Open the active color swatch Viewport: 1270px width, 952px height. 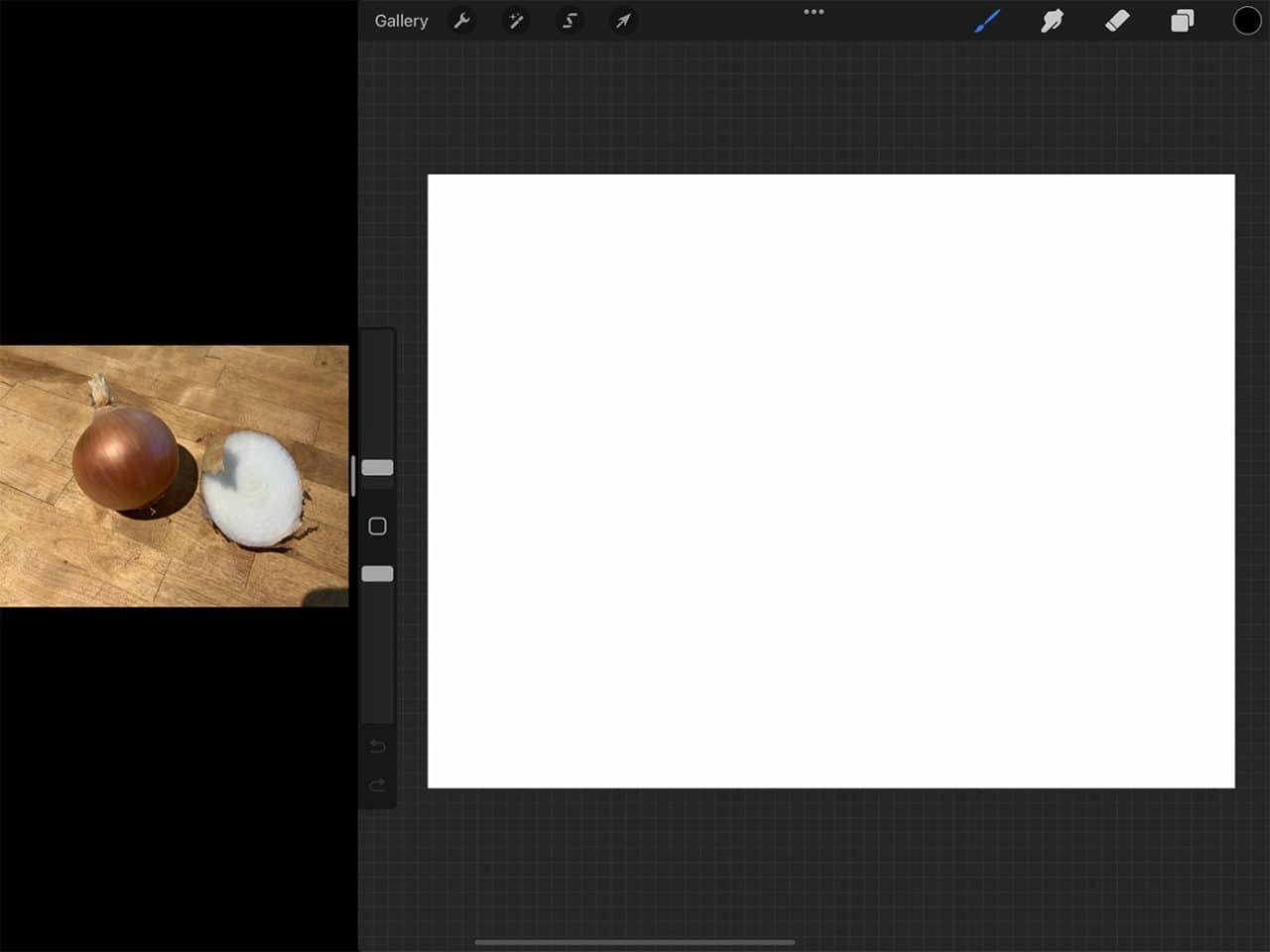coord(1247,20)
